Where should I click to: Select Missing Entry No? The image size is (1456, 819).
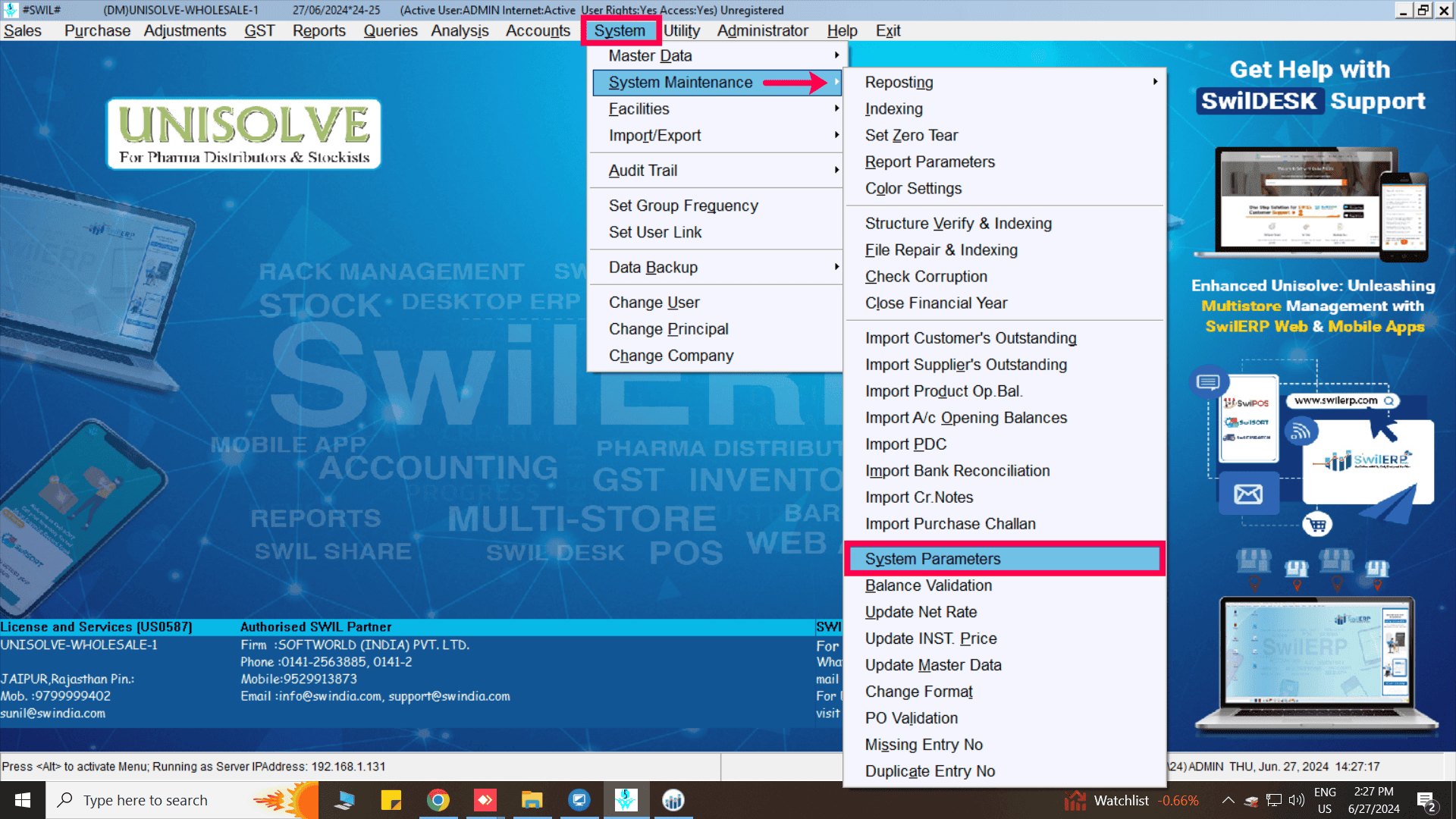pos(1005,745)
